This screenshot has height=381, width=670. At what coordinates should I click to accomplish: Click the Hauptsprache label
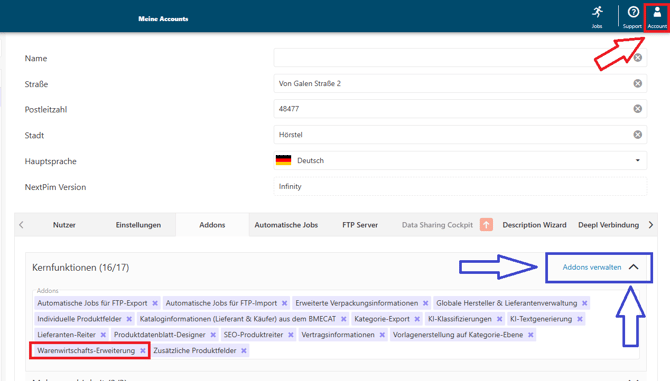(50, 161)
